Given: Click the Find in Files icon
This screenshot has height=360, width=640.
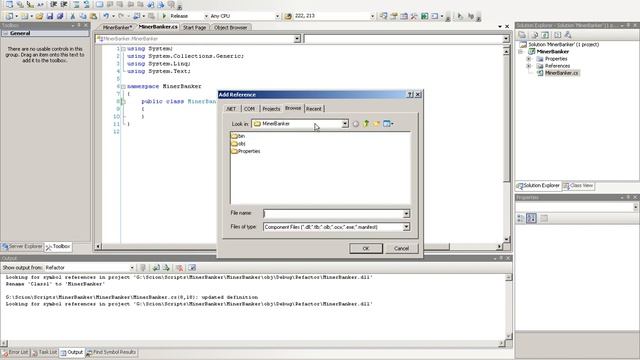Looking at the screenshot, I should [x=288, y=16].
